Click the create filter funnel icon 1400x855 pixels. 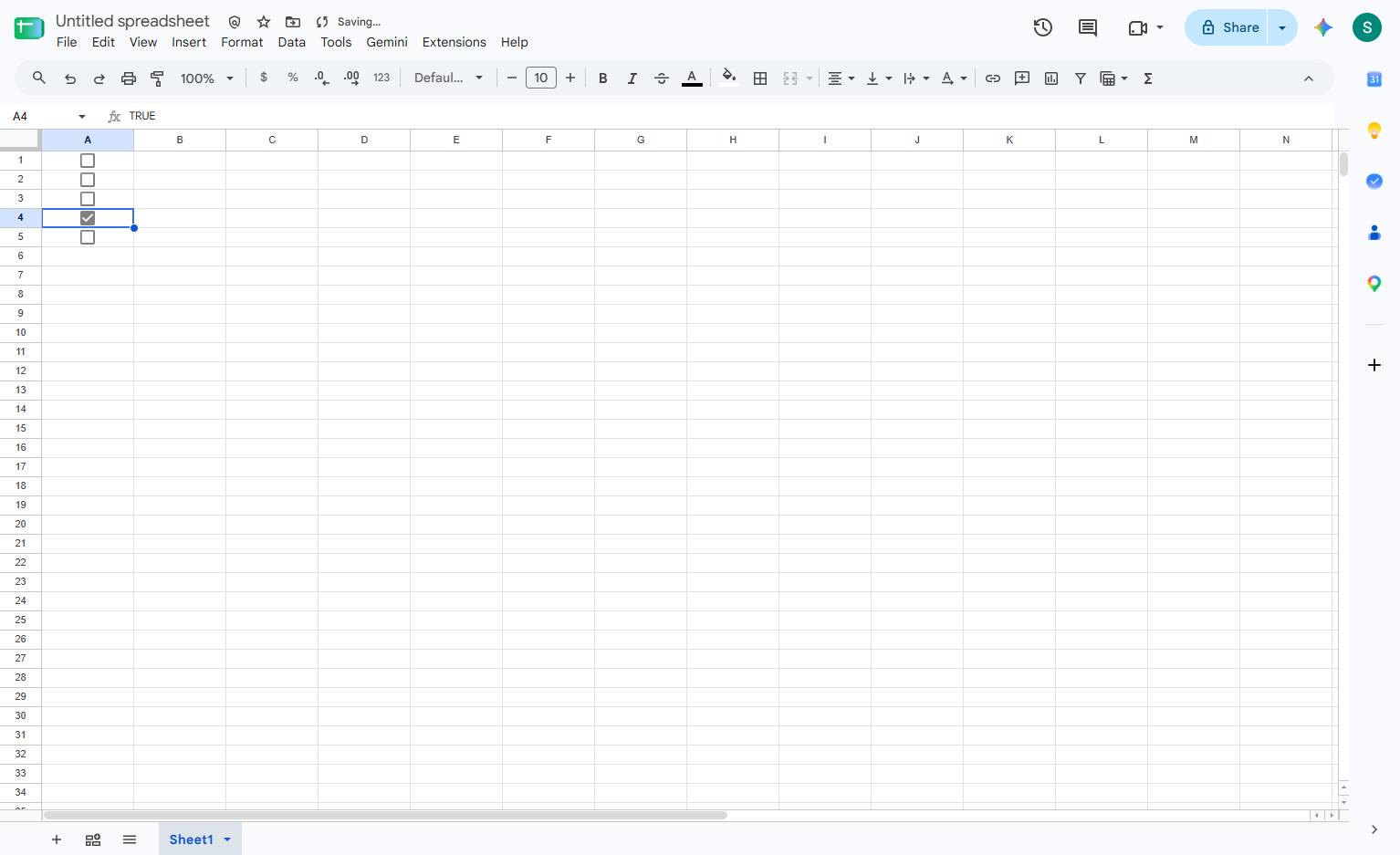[1081, 78]
